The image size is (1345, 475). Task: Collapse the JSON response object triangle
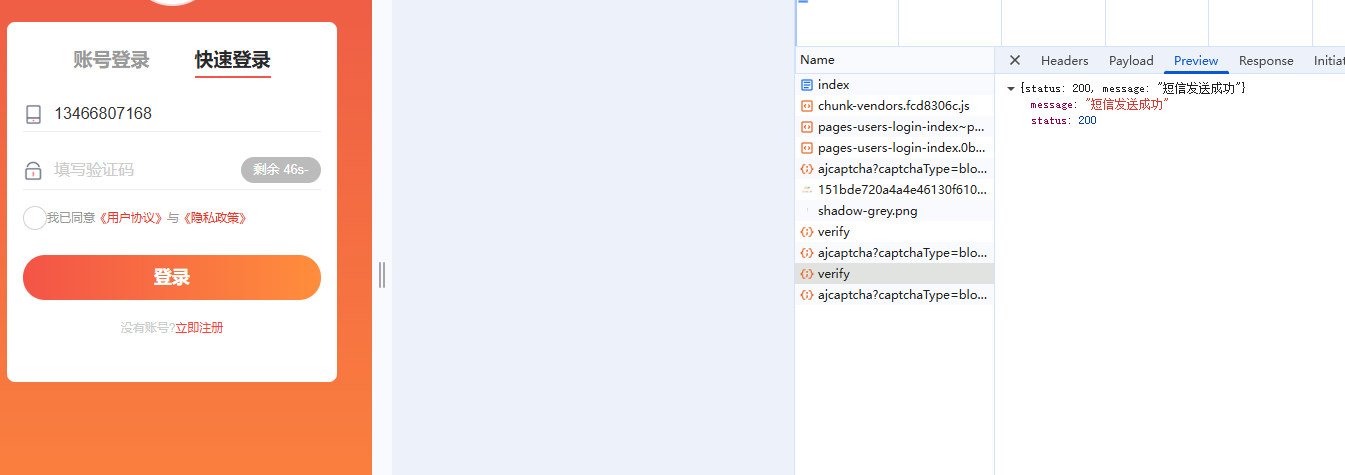tap(1011, 89)
